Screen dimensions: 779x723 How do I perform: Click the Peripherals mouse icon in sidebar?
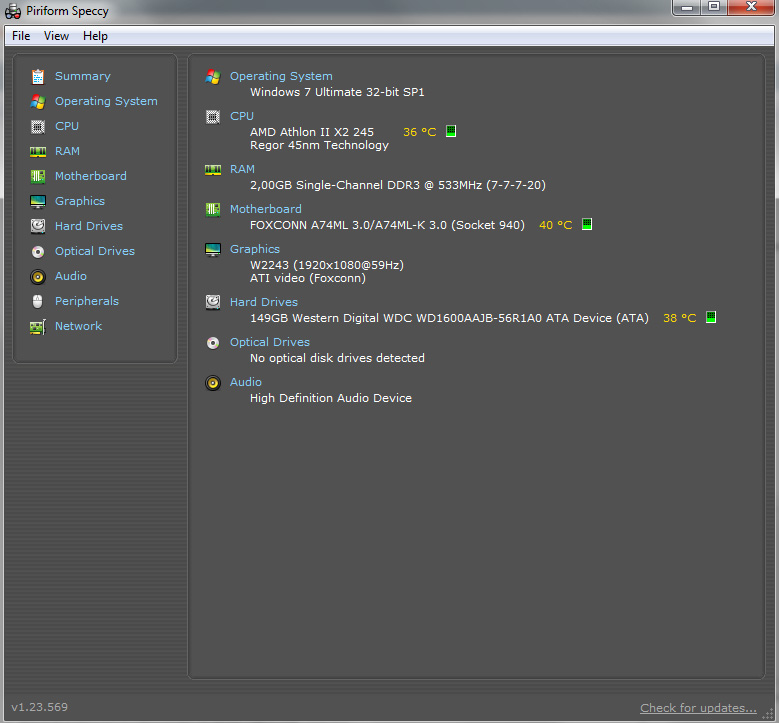click(x=37, y=301)
